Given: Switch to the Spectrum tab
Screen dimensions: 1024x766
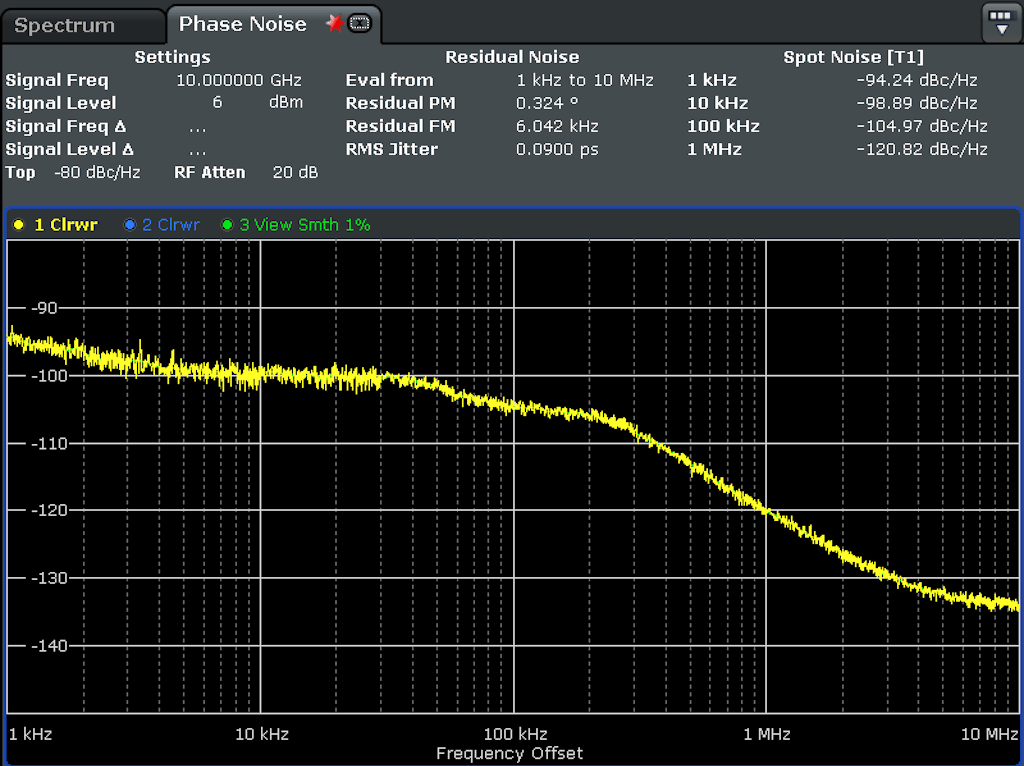Looking at the screenshot, I should click(64, 26).
